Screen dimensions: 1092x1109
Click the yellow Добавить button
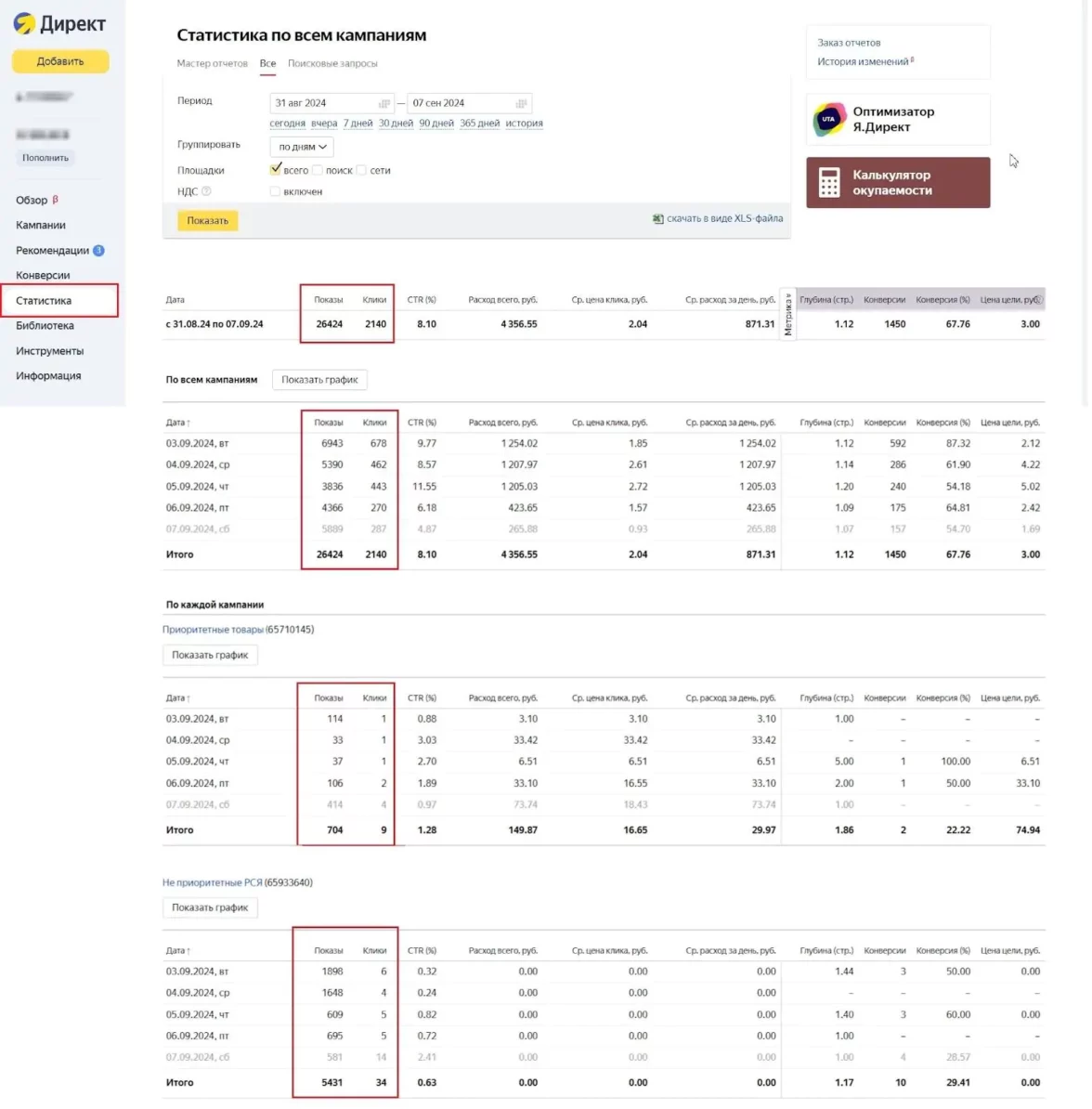[60, 61]
